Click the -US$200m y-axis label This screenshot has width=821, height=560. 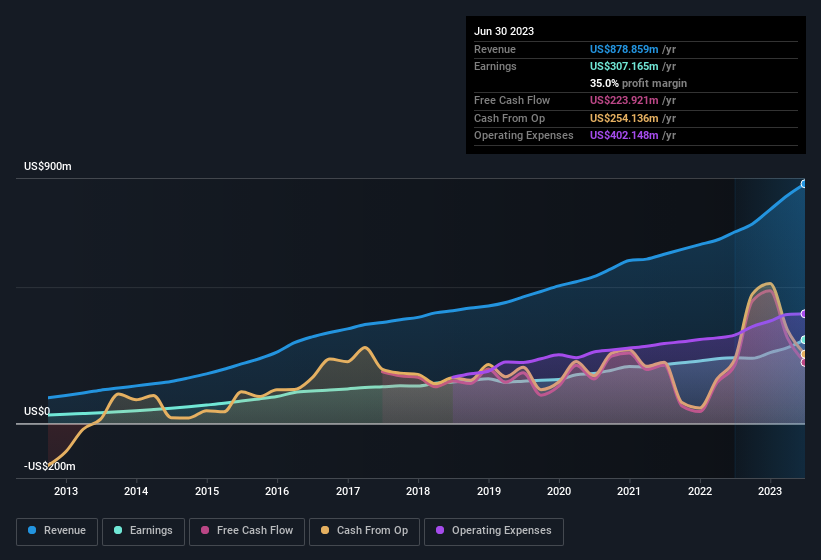tap(50, 466)
